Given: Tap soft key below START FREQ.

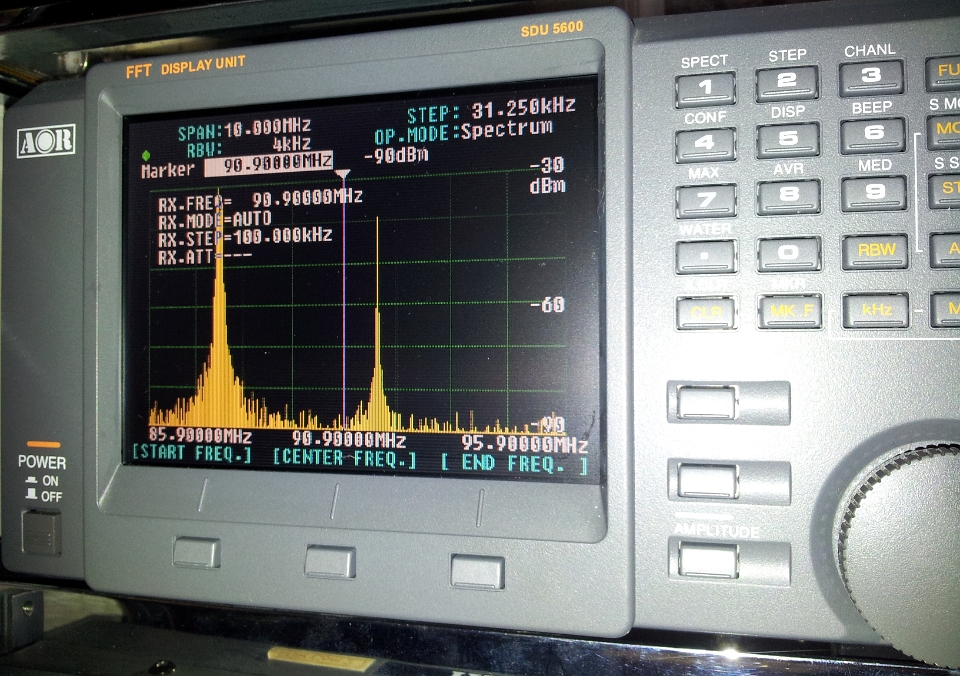Looking at the screenshot, I should (197, 552).
